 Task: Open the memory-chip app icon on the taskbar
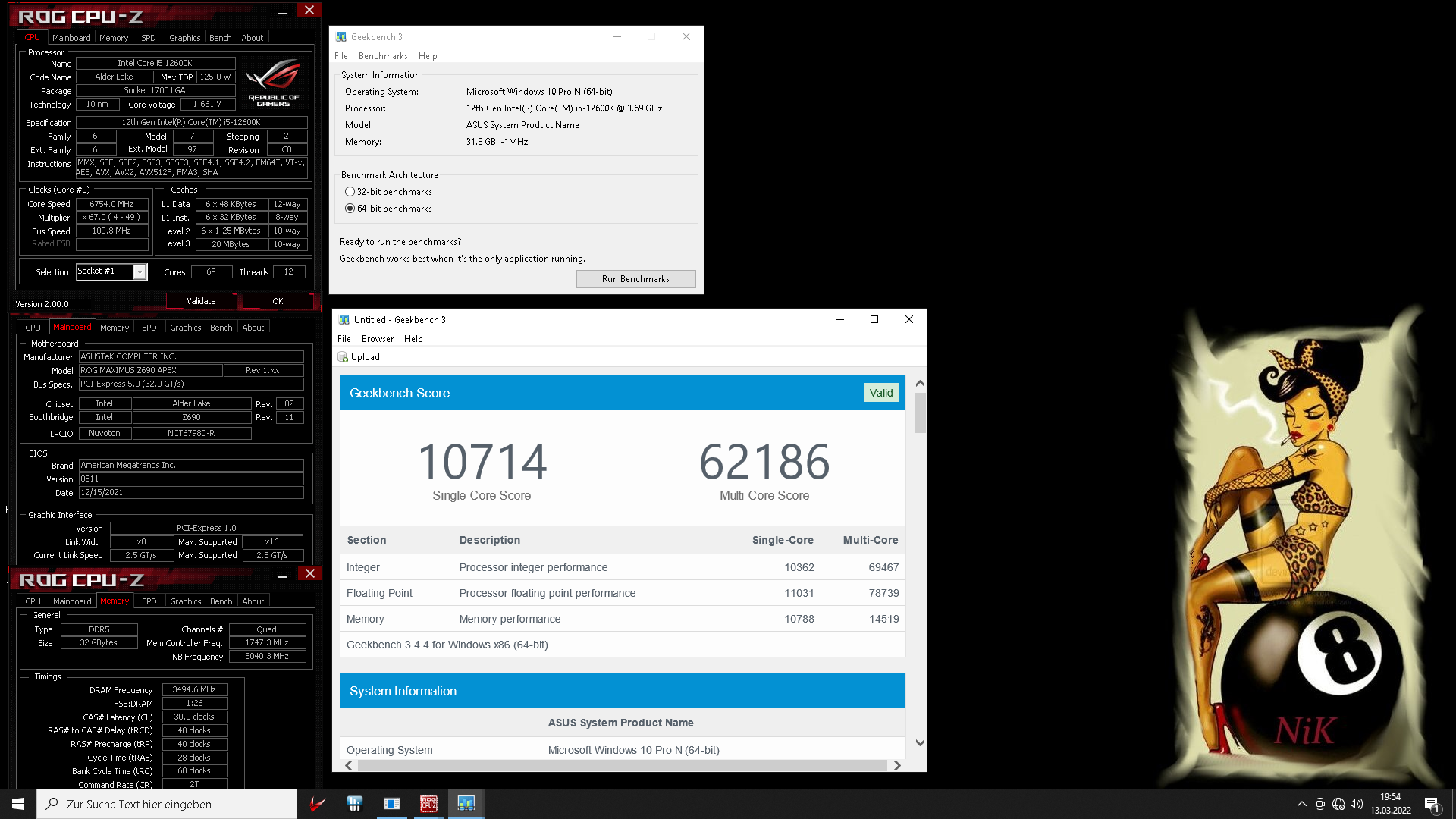(x=355, y=804)
